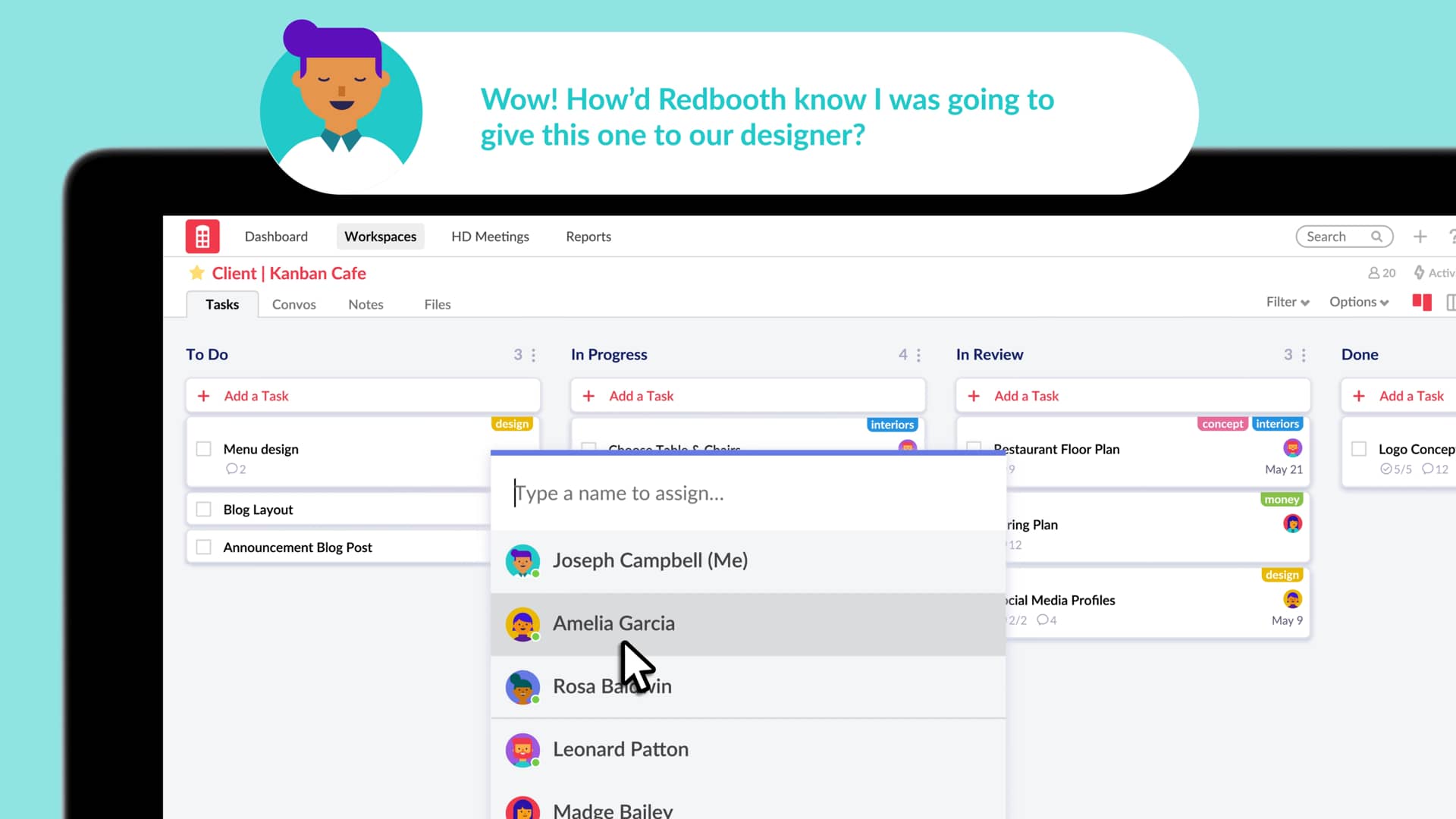Open In Progress column options menu
The image size is (1456, 819).
pos(918,355)
